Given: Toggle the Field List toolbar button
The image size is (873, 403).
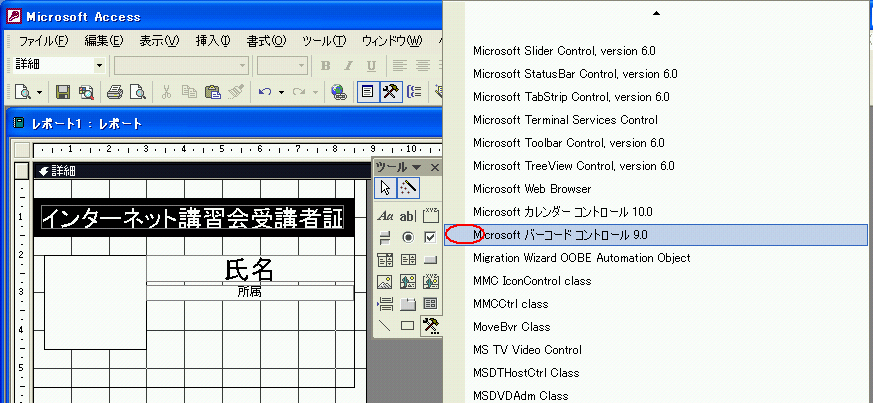Looking at the screenshot, I should pyautogui.click(x=367, y=92).
